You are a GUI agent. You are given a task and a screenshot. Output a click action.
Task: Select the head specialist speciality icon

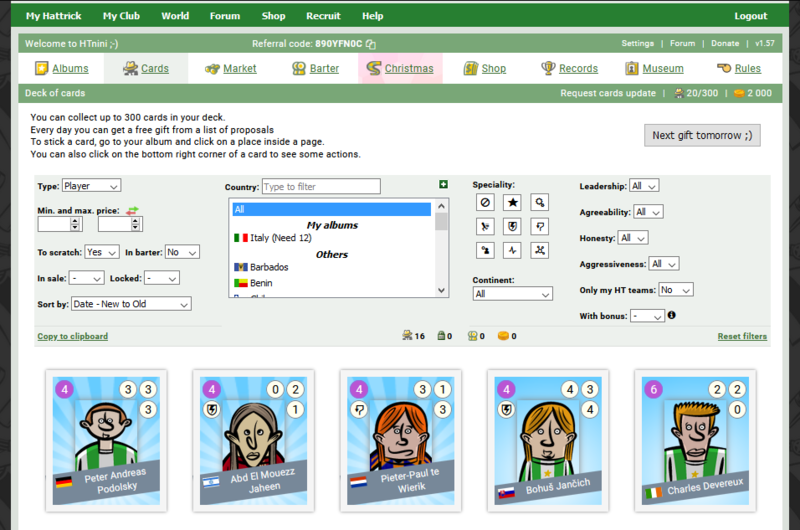click(485, 250)
